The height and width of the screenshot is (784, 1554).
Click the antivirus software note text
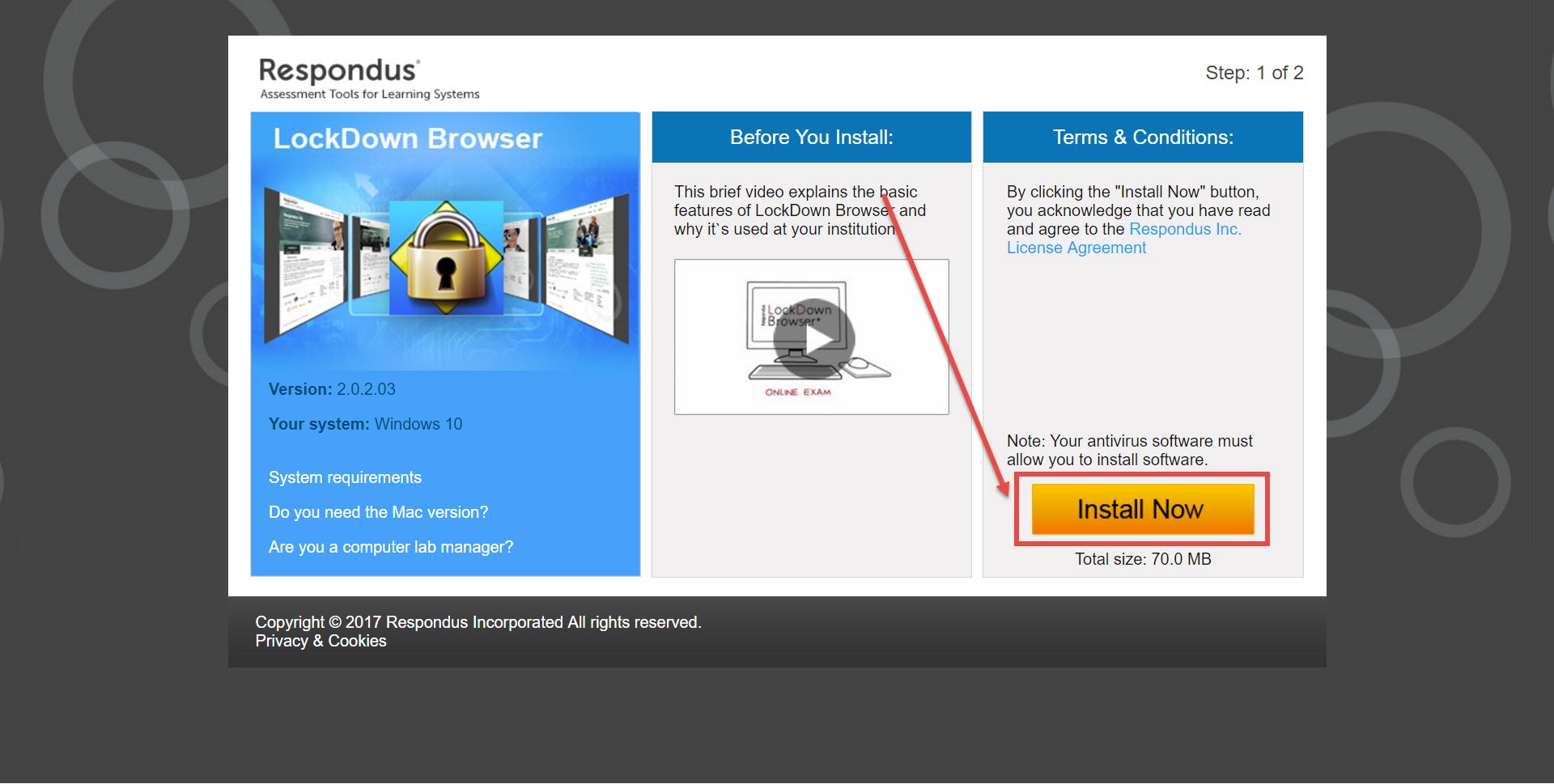pos(1129,451)
